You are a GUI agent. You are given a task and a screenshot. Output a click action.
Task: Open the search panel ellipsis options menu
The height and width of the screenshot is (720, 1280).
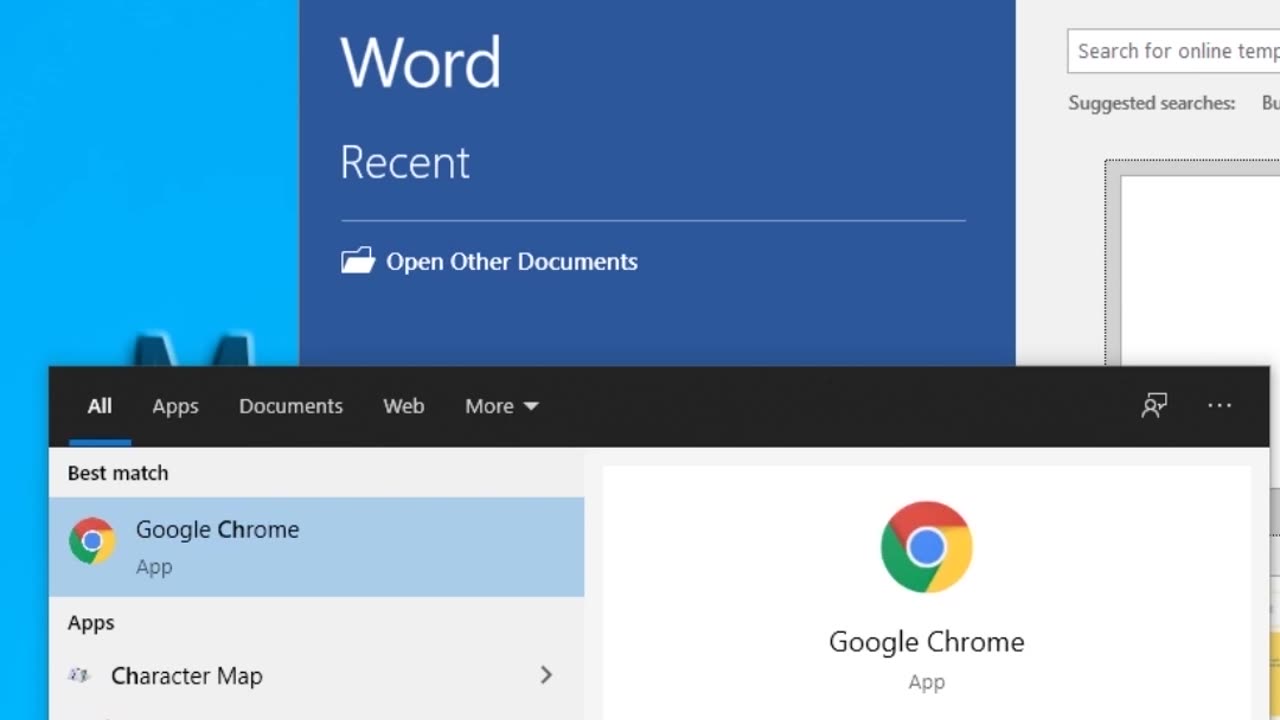coord(1219,405)
